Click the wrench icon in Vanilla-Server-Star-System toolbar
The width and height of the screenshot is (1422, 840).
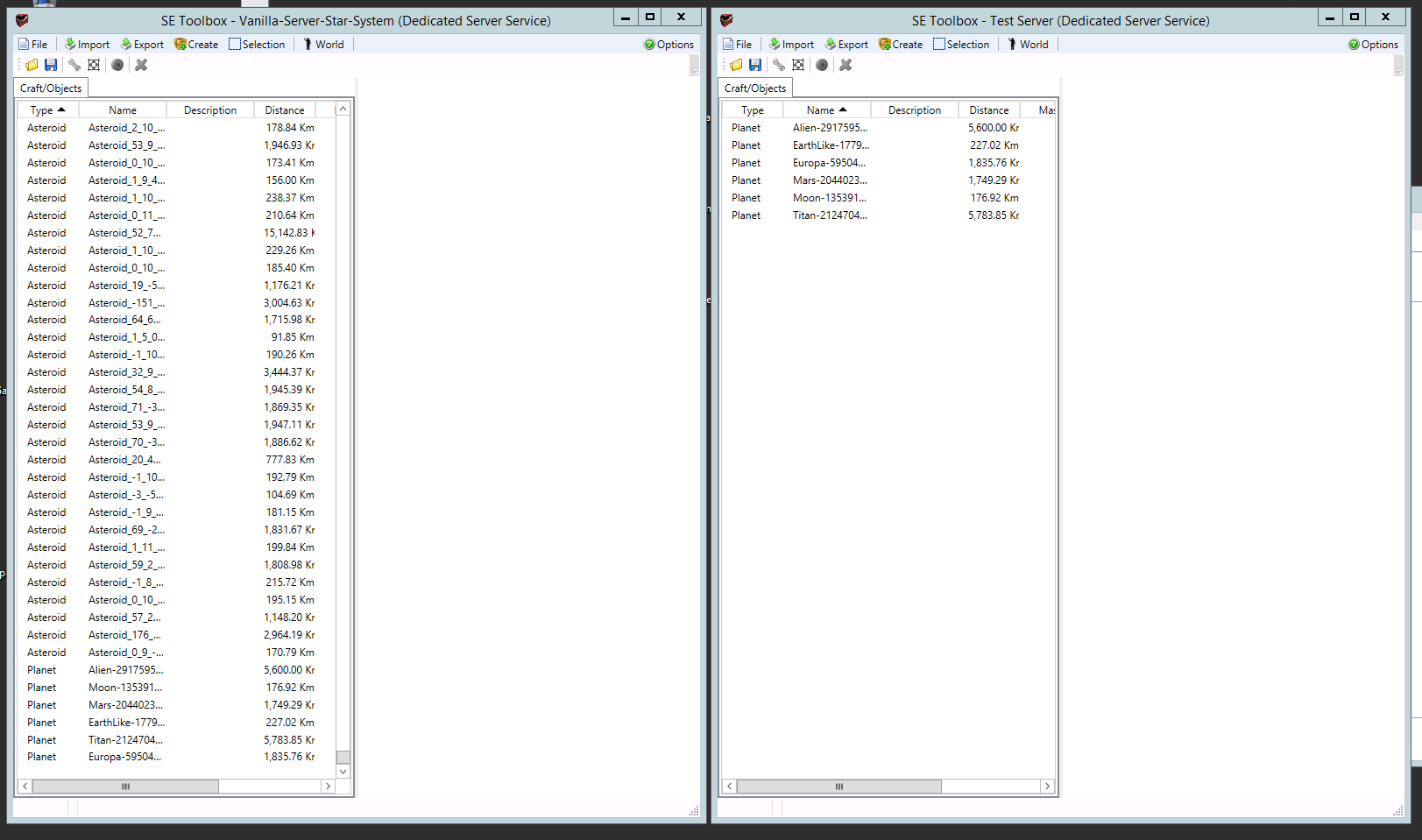click(x=74, y=65)
